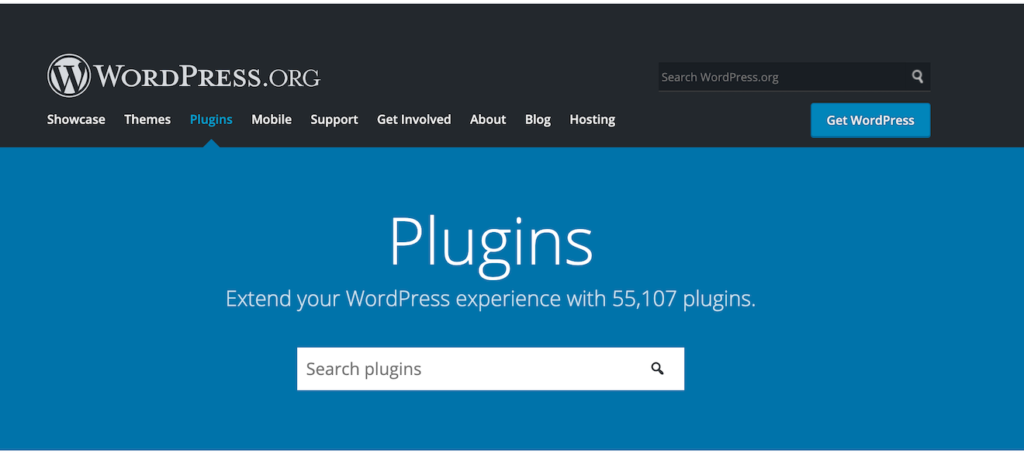Open the Blog nav link
1024x461 pixels.
[x=538, y=120]
